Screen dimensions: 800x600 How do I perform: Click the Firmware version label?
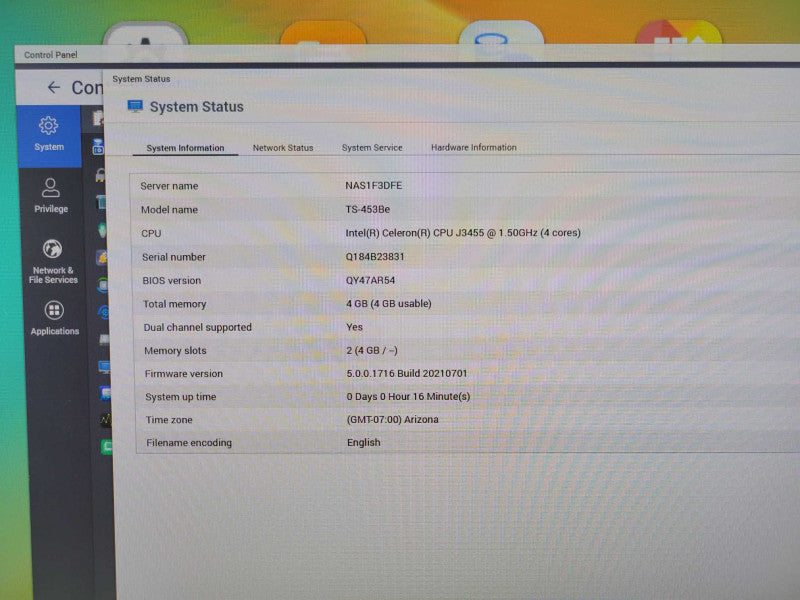click(x=184, y=373)
